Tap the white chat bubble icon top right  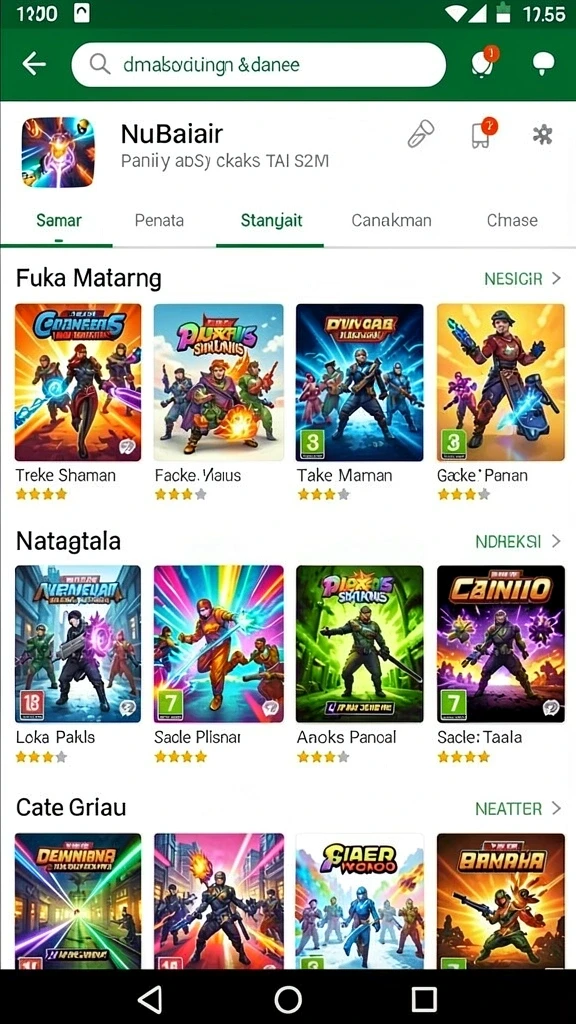(x=543, y=64)
